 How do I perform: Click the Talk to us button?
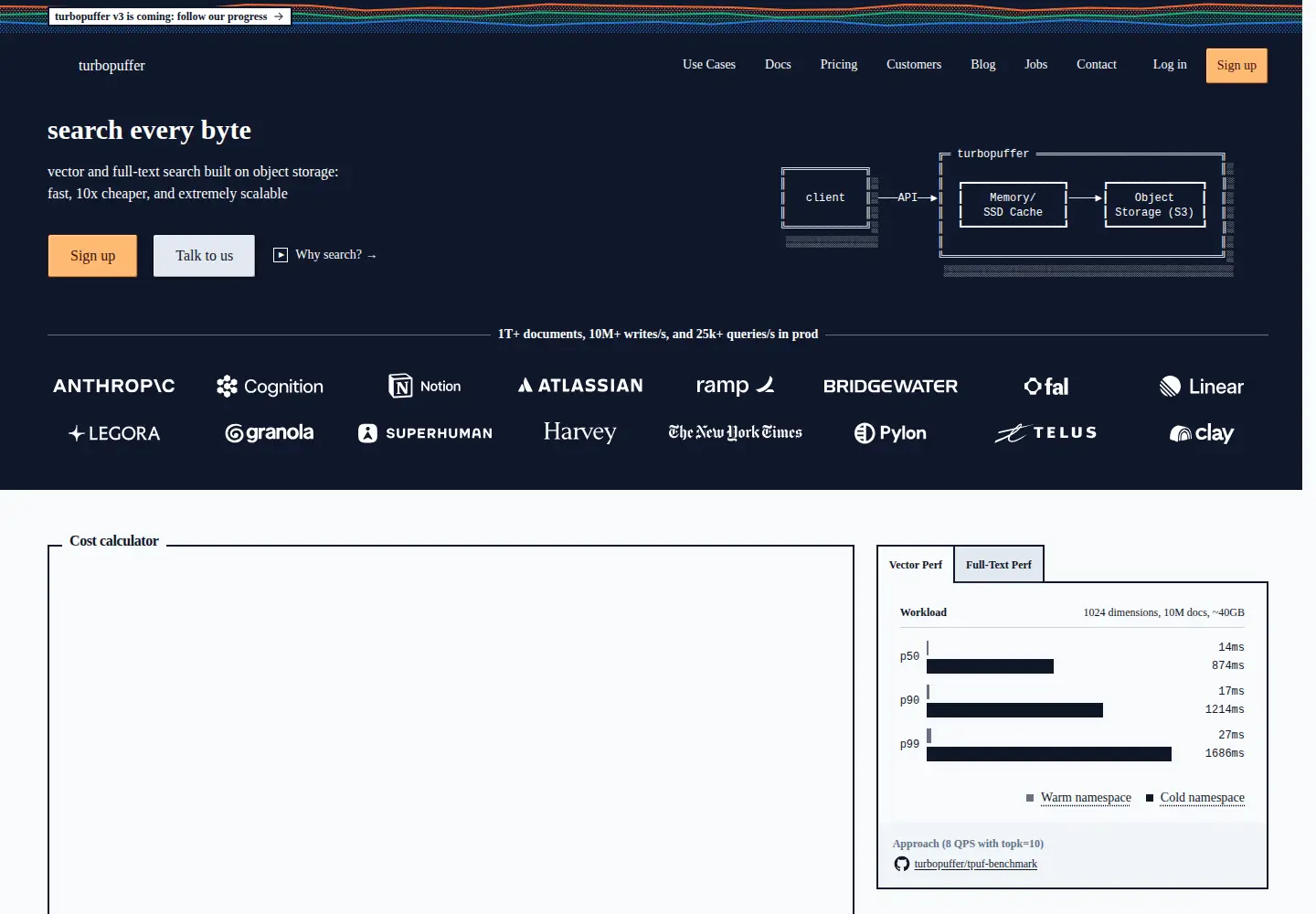coord(205,256)
